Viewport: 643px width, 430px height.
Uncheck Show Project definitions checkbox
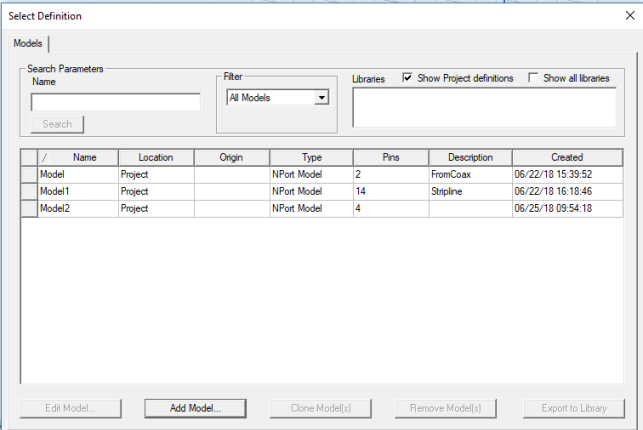point(408,78)
